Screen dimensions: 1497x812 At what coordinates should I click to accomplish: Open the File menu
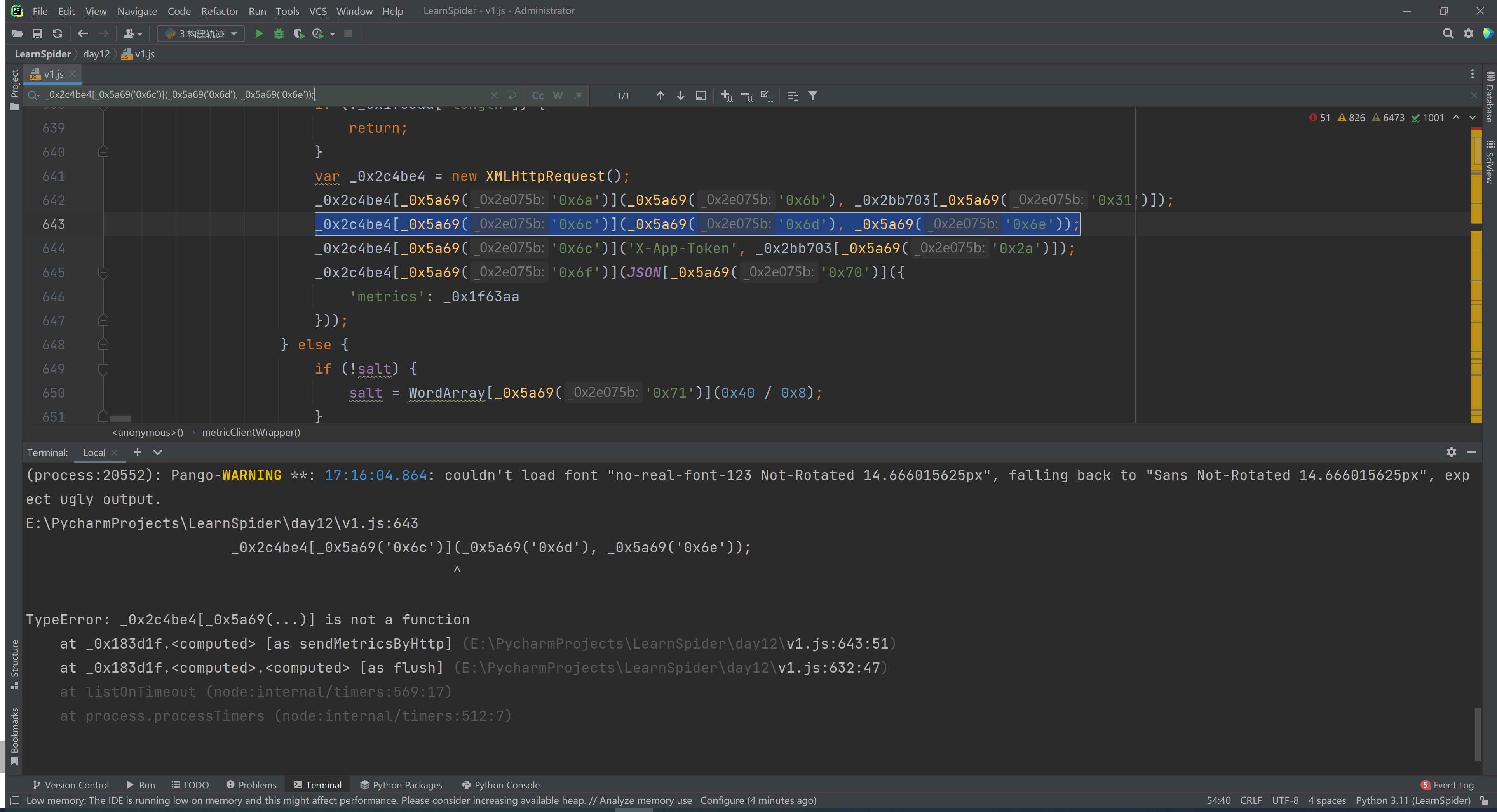[40, 11]
